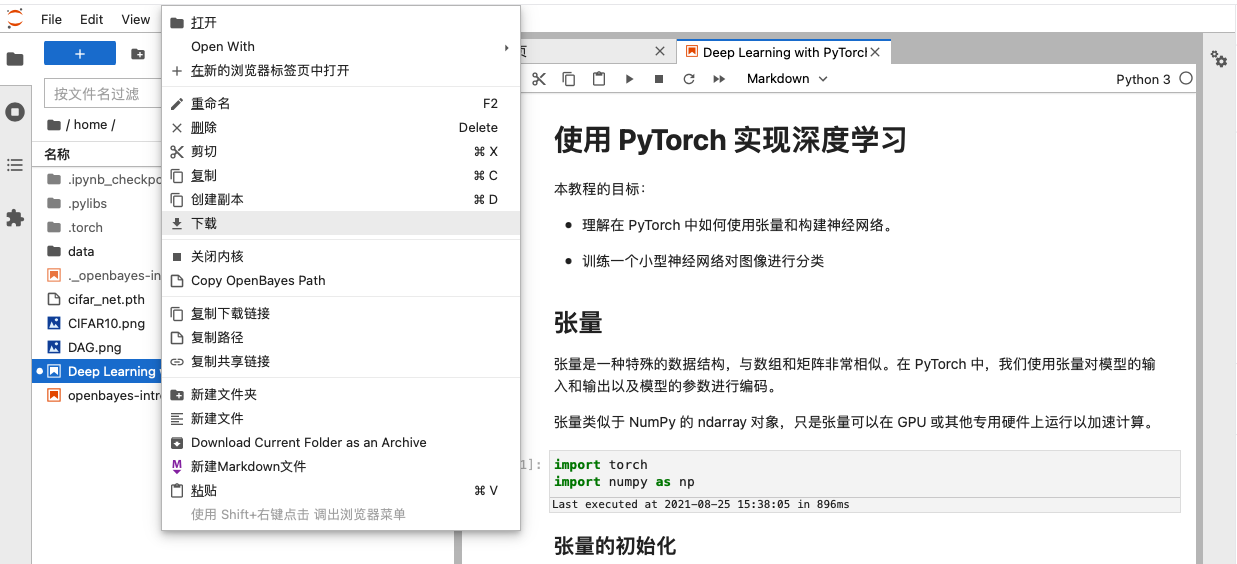Viewport: 1237px width, 564px height.
Task: Click the paste cells clipboard icon in toolbar
Action: (x=599, y=79)
